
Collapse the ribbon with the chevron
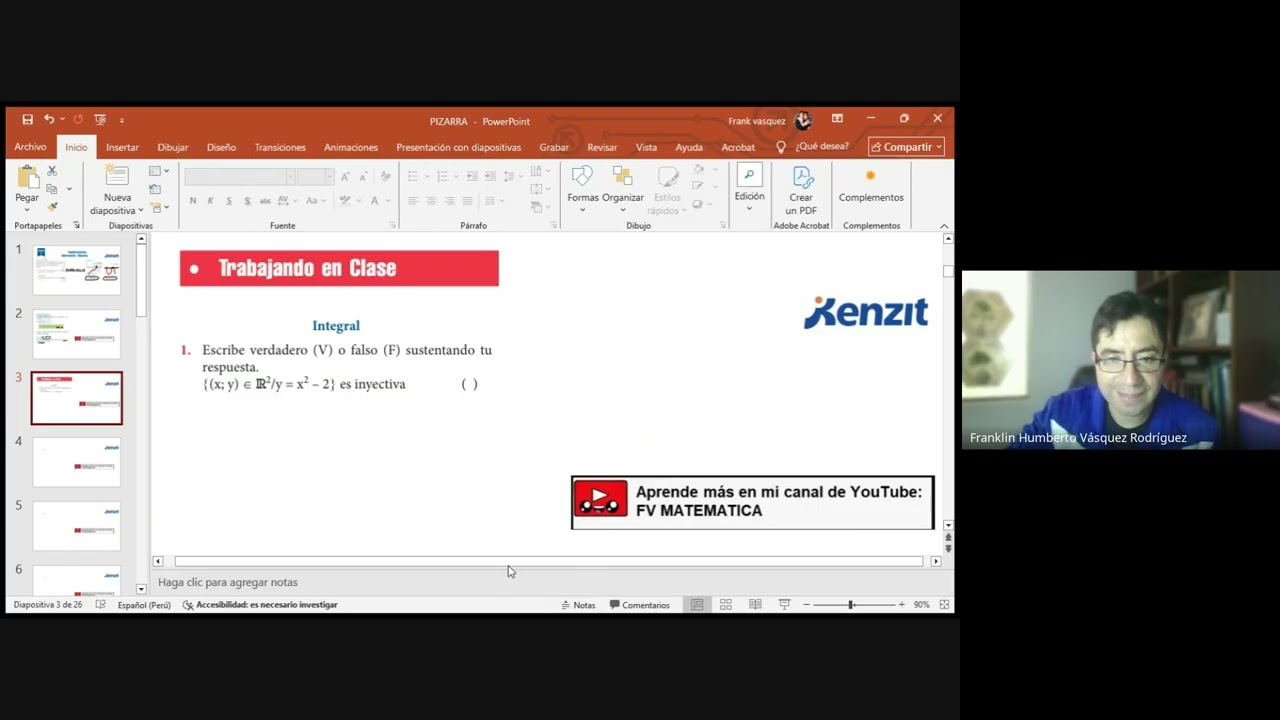click(x=944, y=226)
